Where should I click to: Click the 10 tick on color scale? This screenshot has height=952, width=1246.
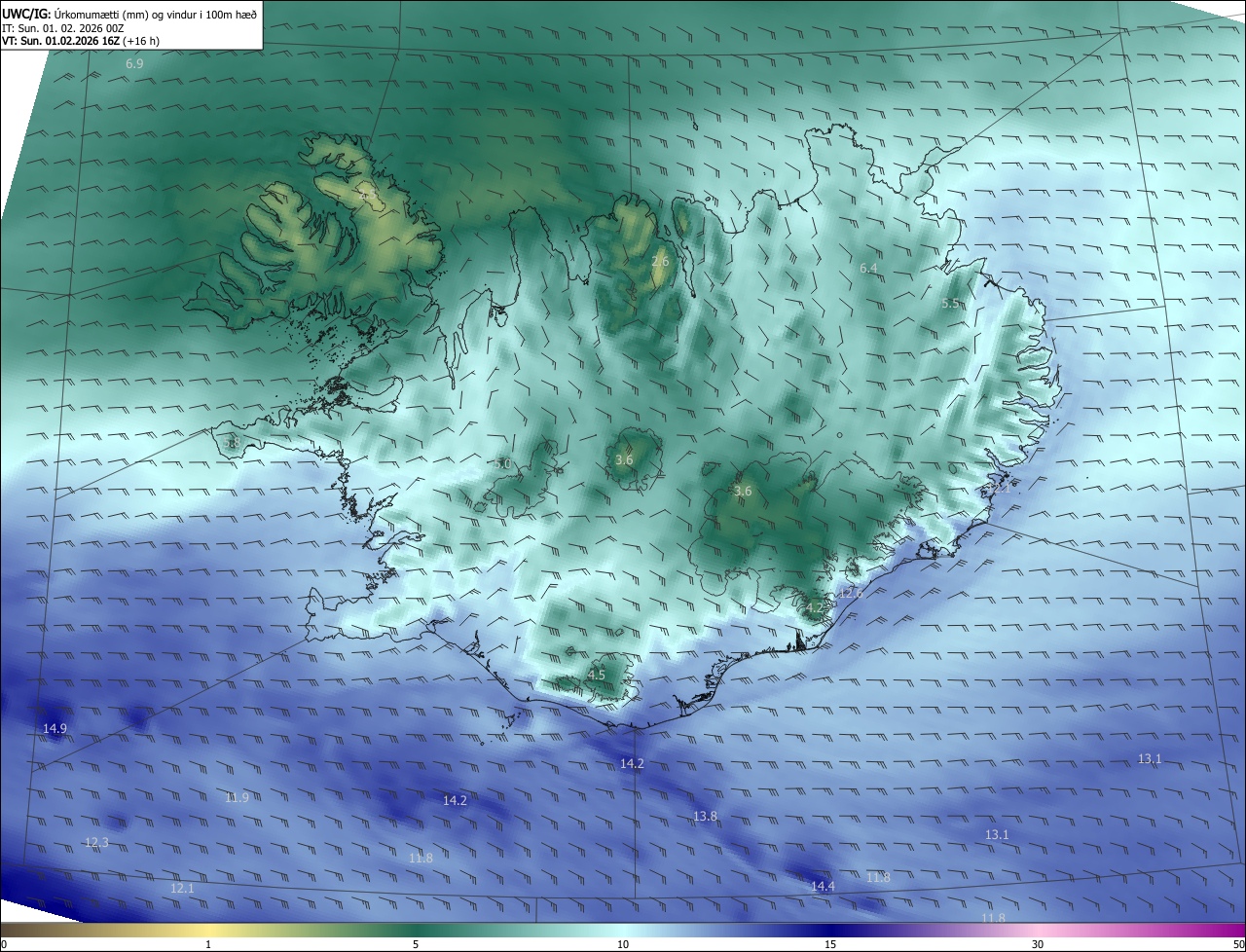(x=623, y=944)
